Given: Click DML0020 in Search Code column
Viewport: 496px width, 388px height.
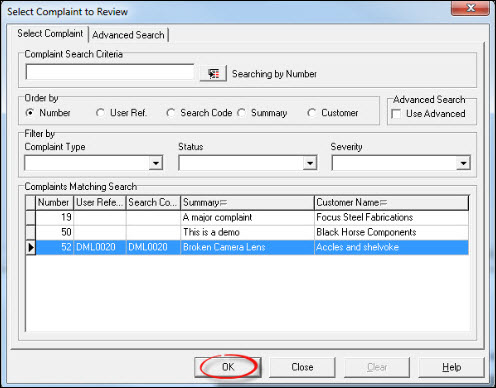Looking at the screenshot, I should 153,247.
